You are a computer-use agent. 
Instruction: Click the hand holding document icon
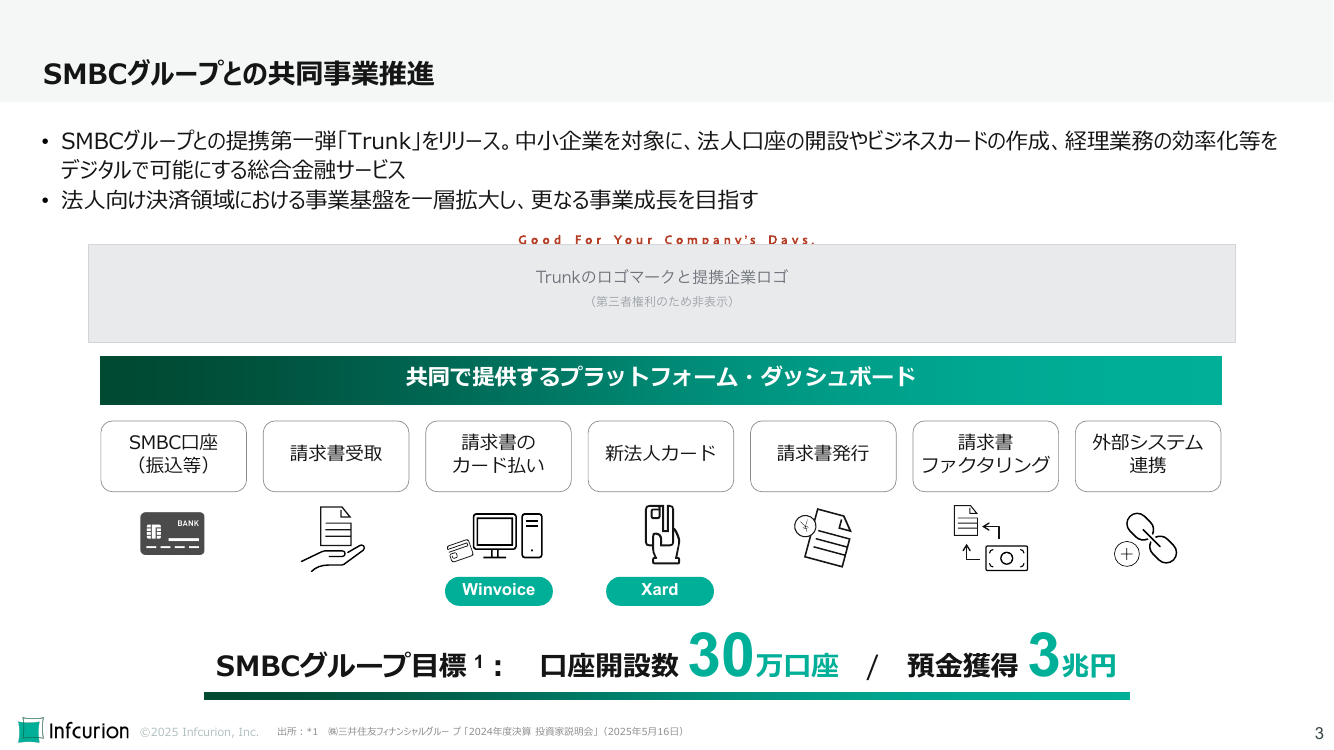click(333, 539)
